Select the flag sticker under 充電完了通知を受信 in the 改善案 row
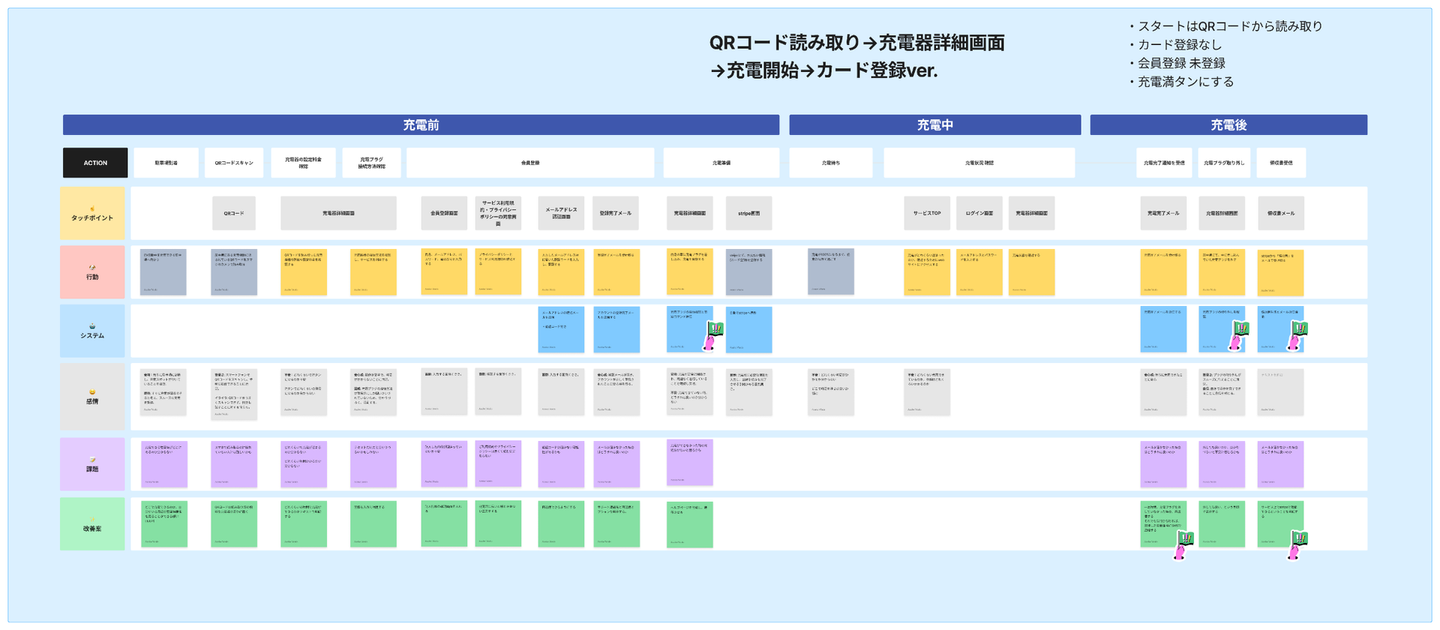 click(x=1183, y=546)
